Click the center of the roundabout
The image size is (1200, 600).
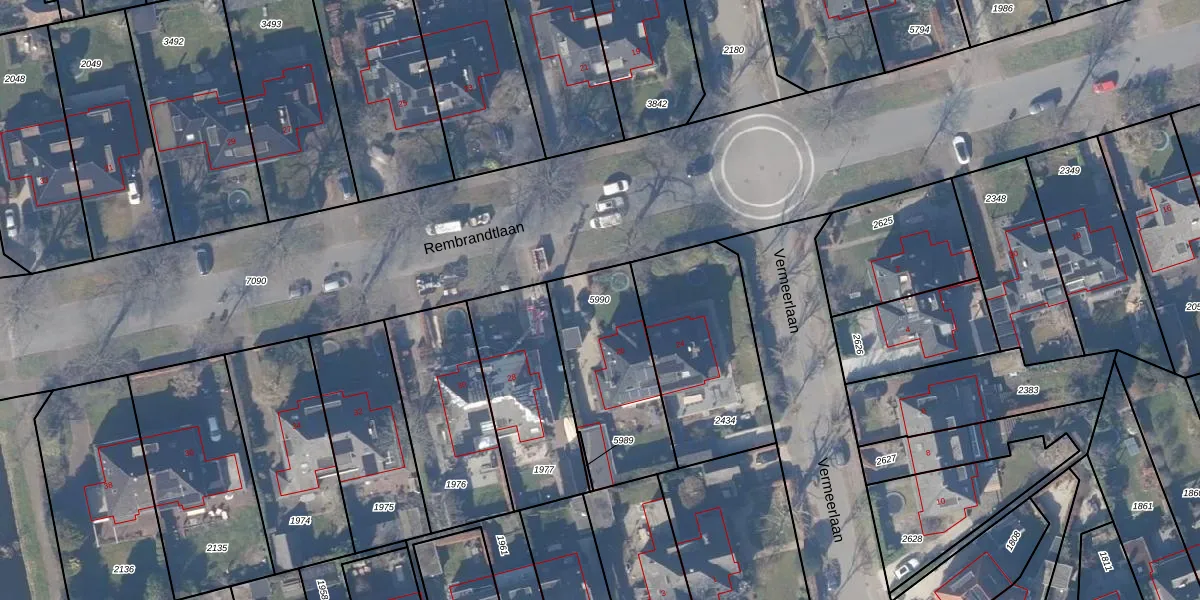click(762, 162)
